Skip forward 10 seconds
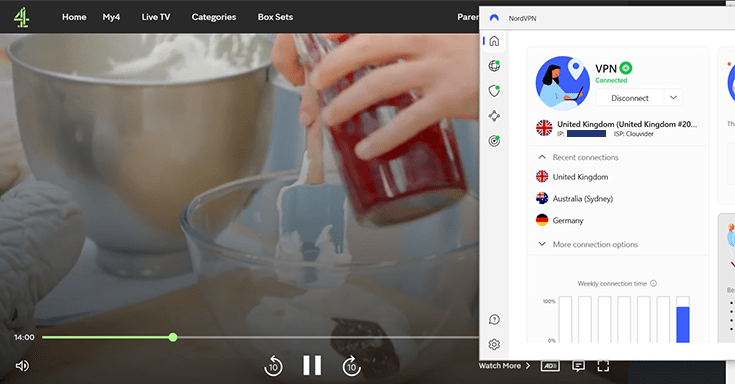735x384 pixels. coord(352,366)
